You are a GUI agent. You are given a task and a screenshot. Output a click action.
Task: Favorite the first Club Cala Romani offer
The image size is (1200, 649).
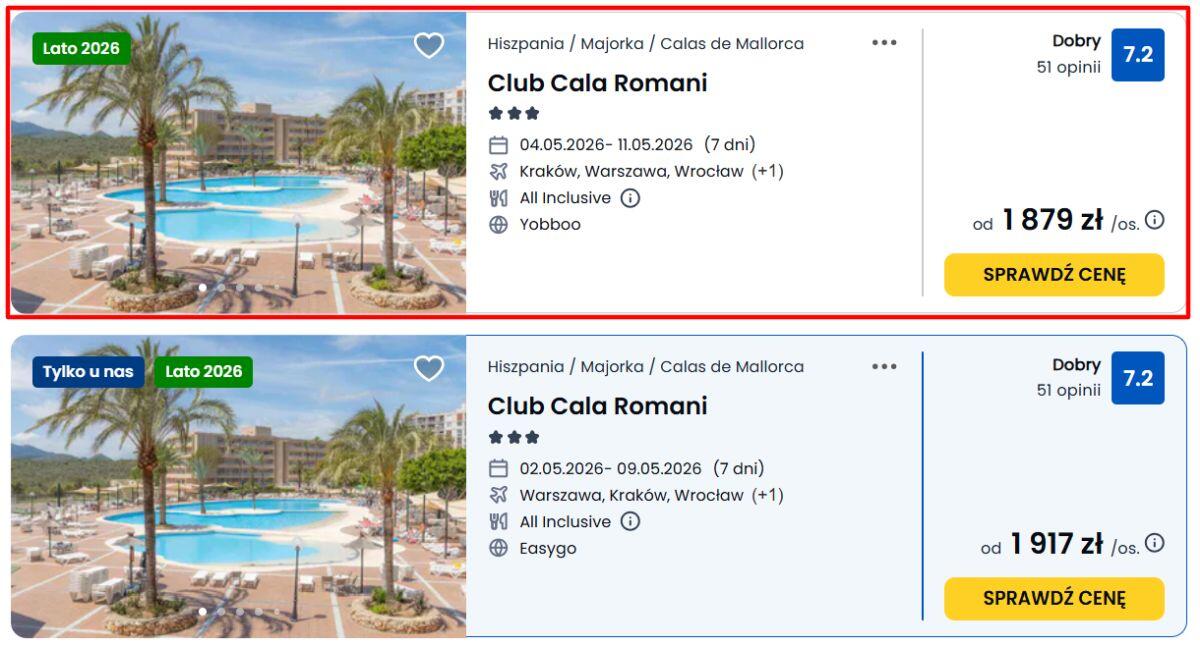(x=429, y=45)
